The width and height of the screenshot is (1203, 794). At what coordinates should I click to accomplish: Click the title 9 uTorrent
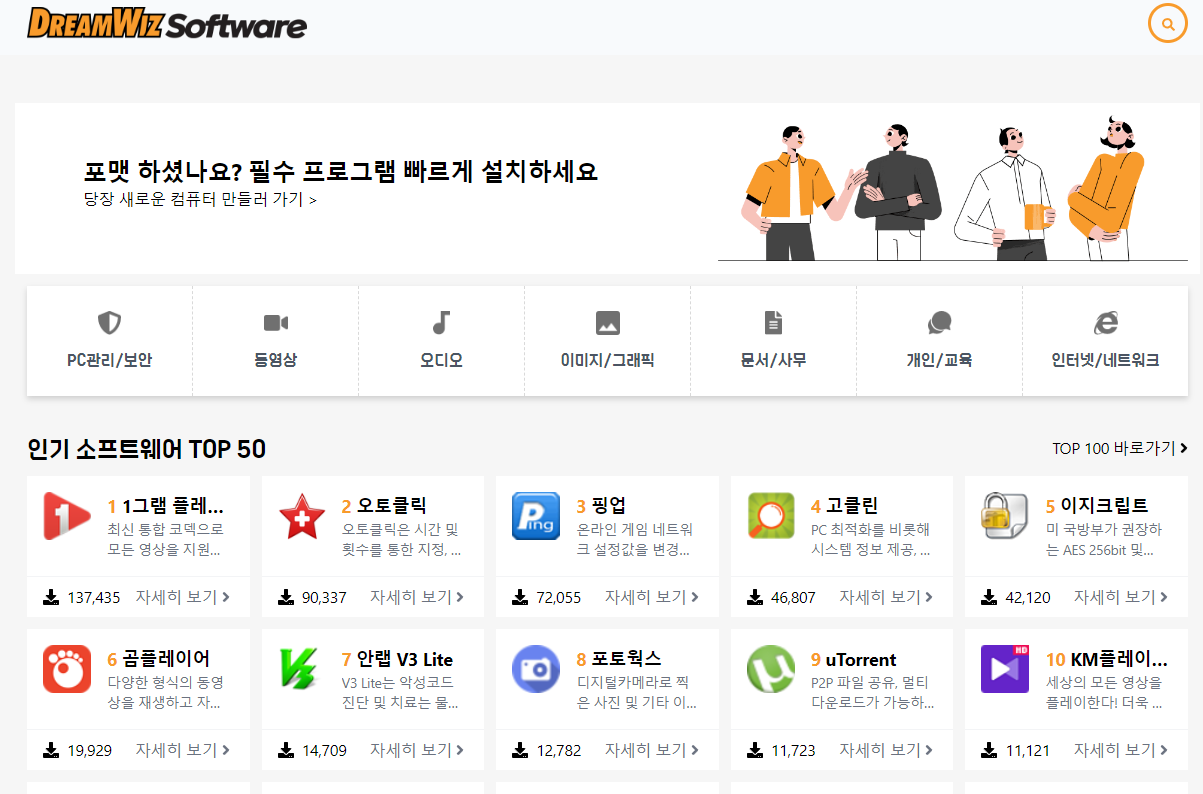(x=853, y=659)
